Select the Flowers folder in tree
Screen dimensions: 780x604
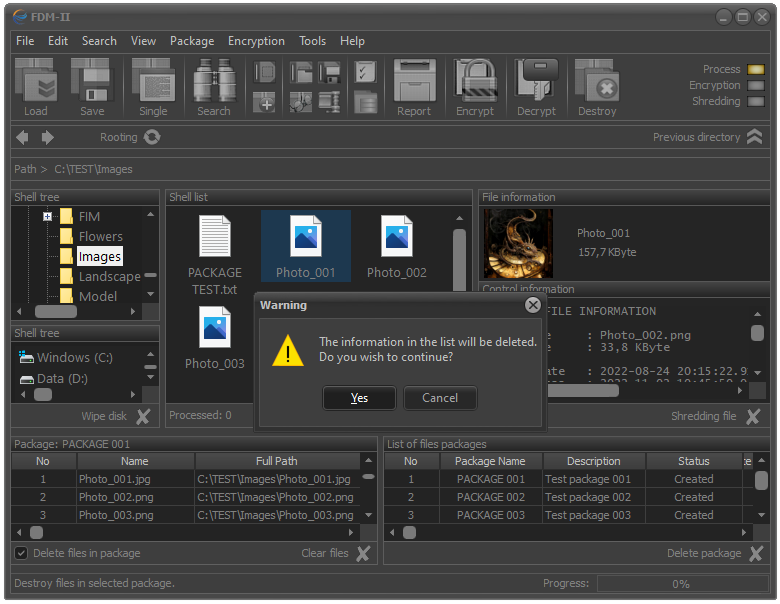point(100,236)
